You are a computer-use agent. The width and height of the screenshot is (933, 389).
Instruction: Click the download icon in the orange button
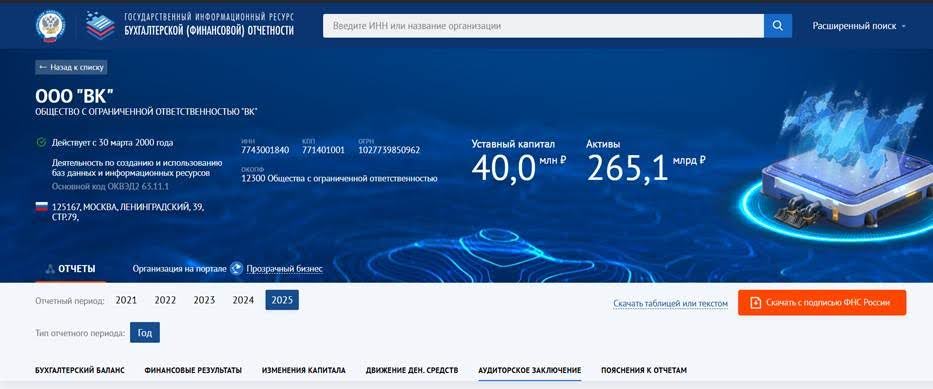coord(756,303)
